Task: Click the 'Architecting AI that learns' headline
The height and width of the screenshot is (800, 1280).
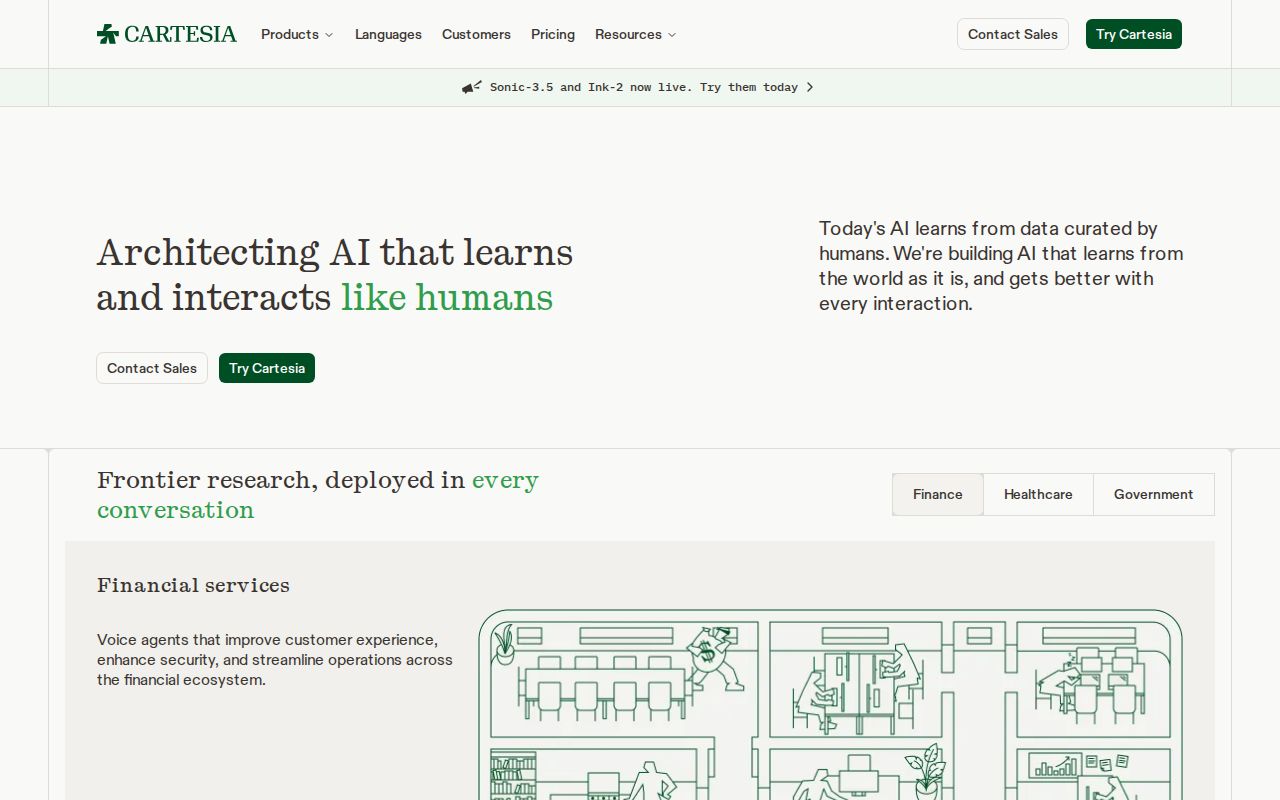Action: [335, 274]
